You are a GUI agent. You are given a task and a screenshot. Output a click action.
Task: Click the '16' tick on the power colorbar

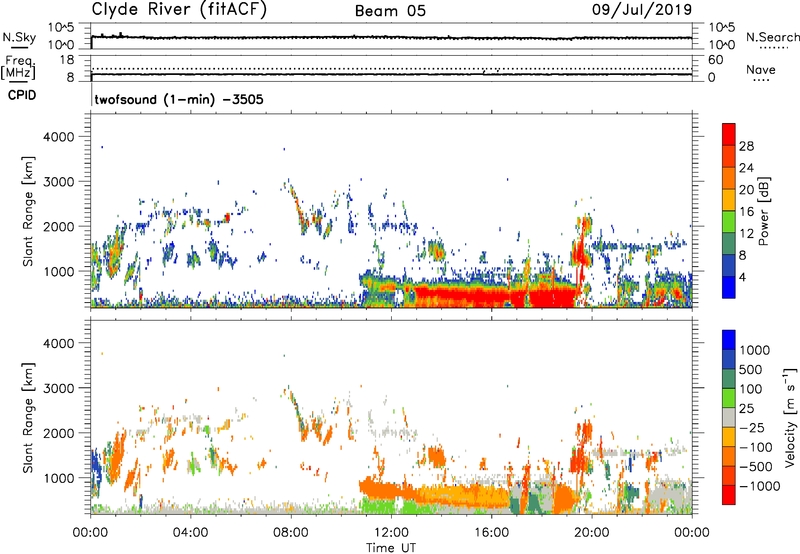pos(746,212)
